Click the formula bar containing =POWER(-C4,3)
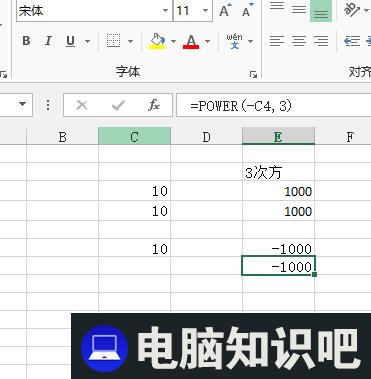Image resolution: width=371 pixels, height=379 pixels. coord(273,106)
